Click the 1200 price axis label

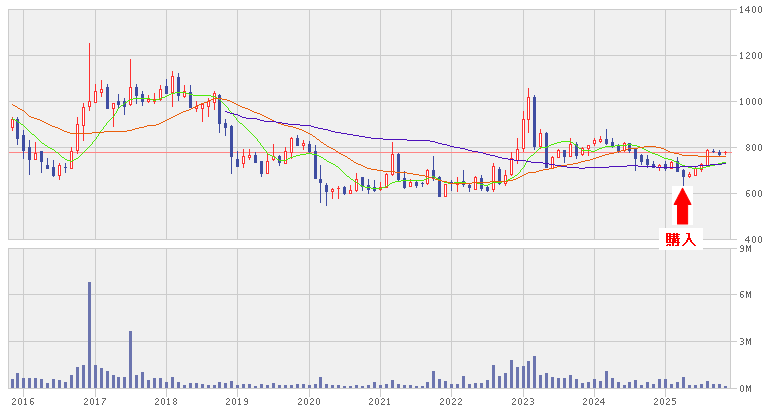(749, 56)
